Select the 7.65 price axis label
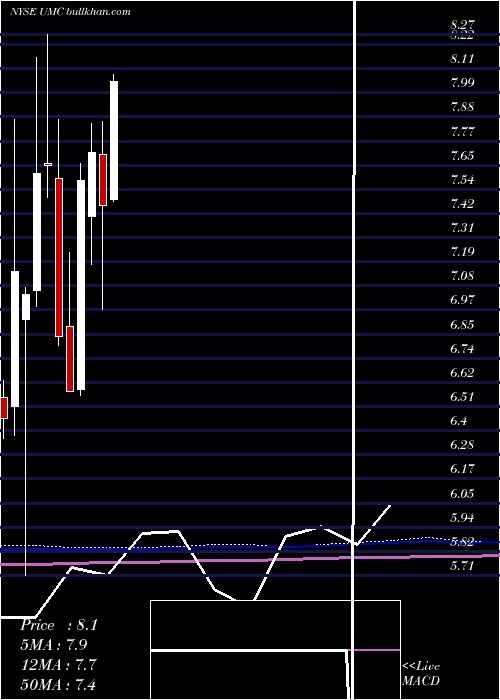 pos(462,156)
